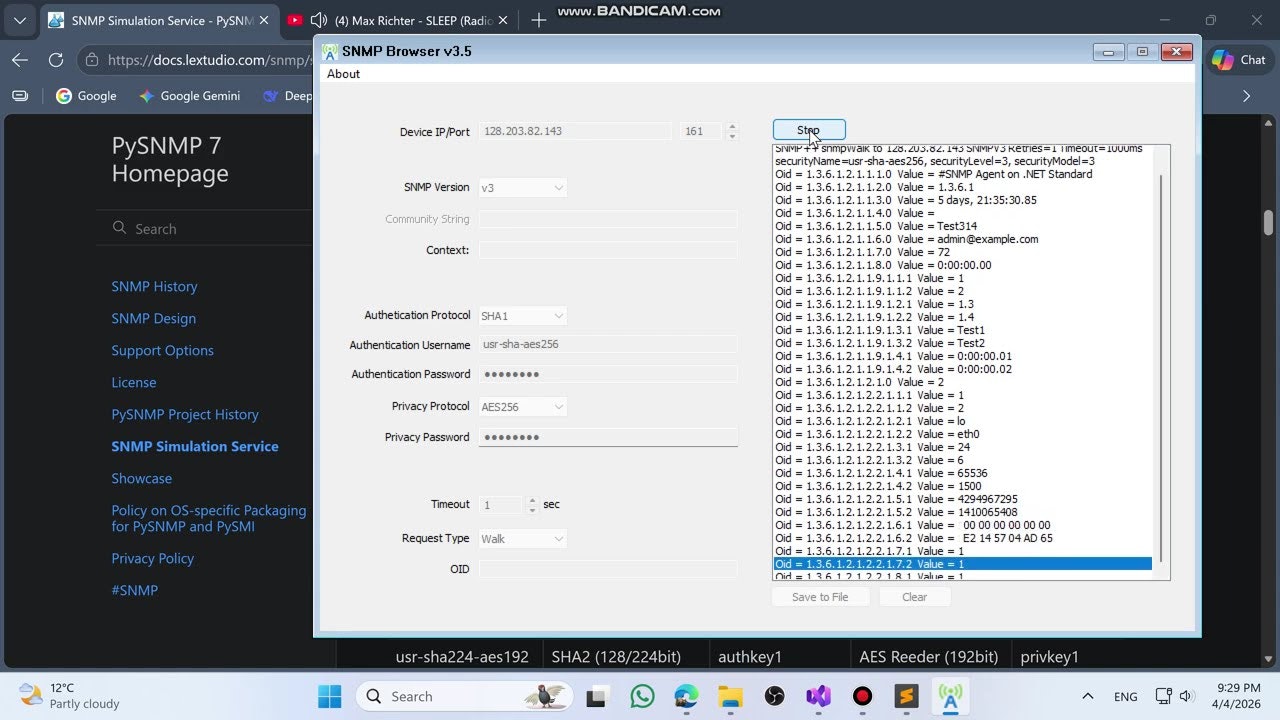Open the Google Gemini bookmark
Image resolution: width=1280 pixels, height=720 pixels.
190,96
